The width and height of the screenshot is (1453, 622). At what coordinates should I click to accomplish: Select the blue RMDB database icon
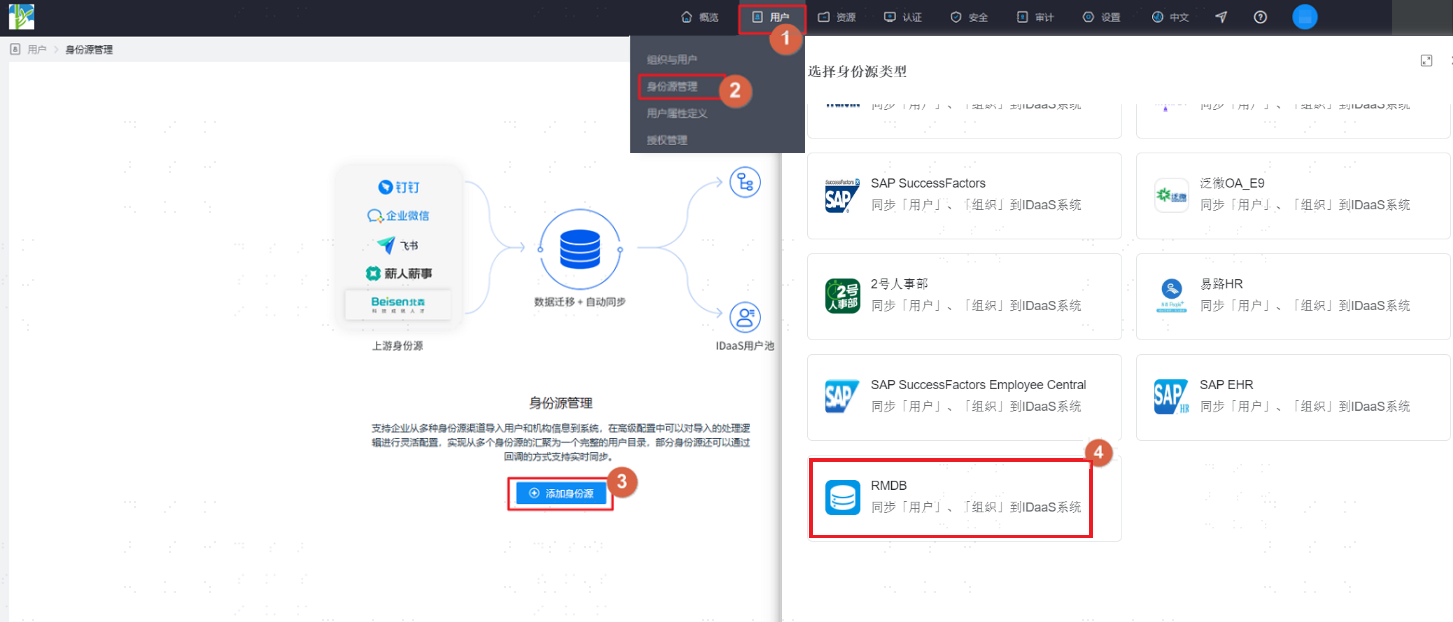(x=842, y=498)
